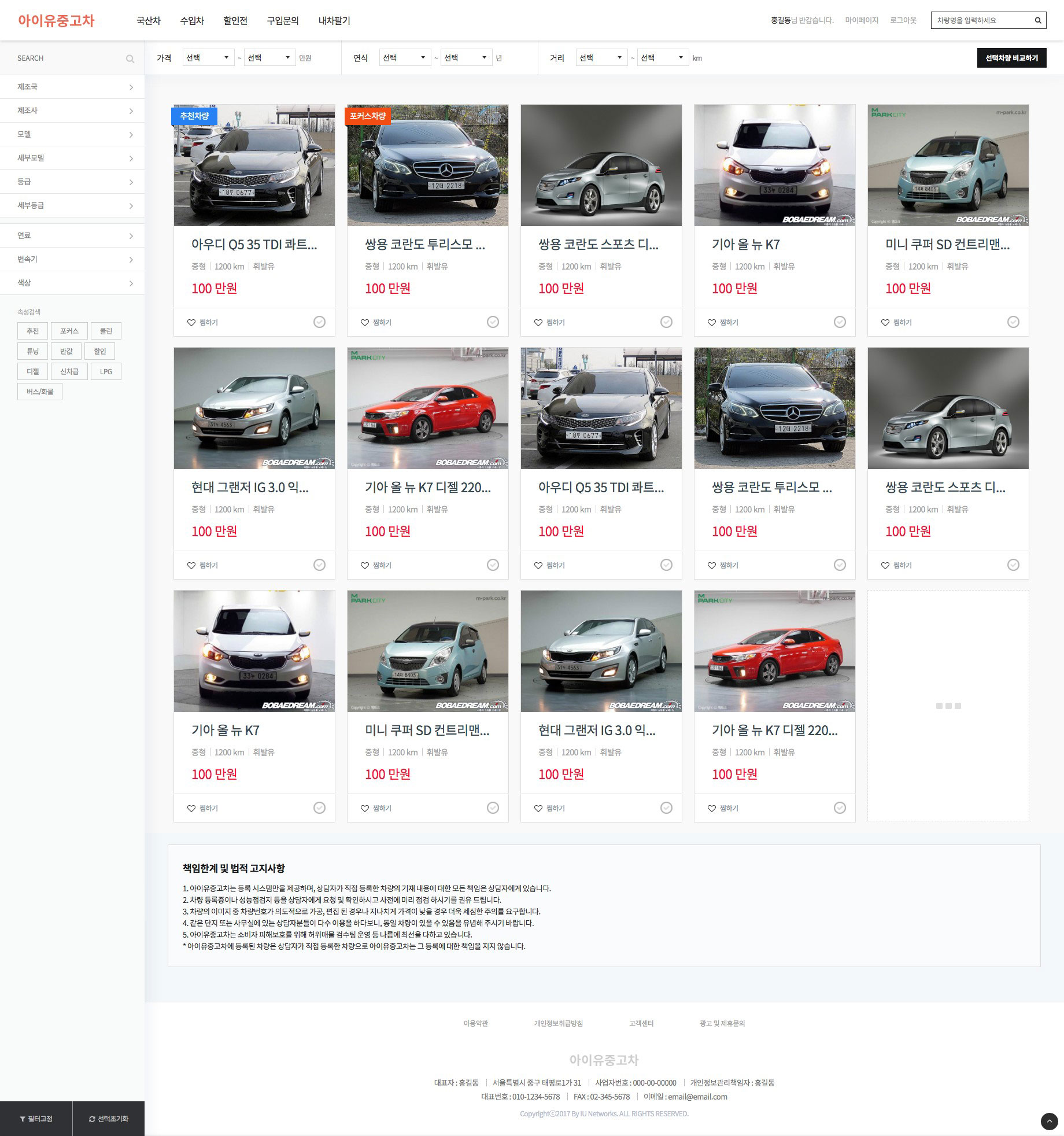Image resolution: width=1064 pixels, height=1136 pixels.
Task: Select compare check on second-row 현대 그랜저 IG card
Action: pyautogui.click(x=319, y=565)
